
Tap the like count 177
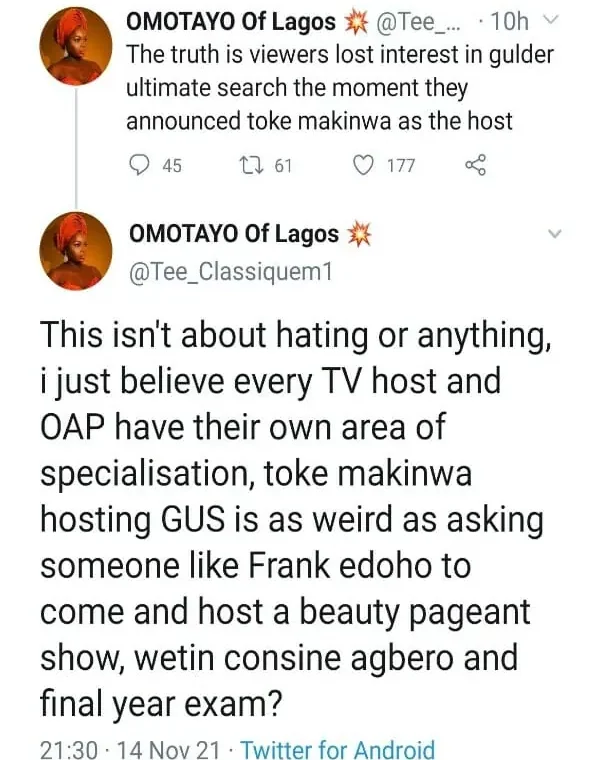tap(400, 166)
